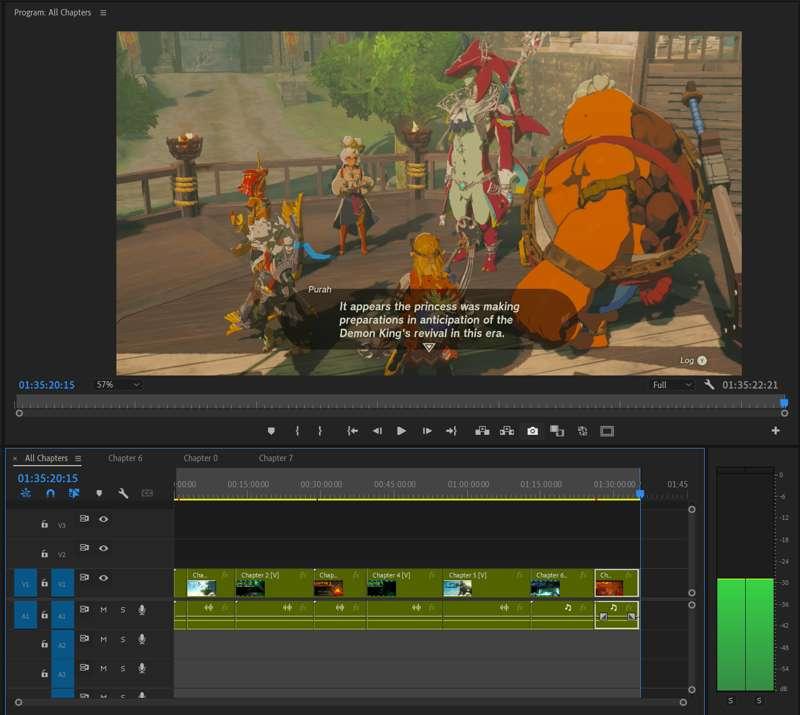Click timeline ruler at 00:45:00:00

click(x=394, y=484)
